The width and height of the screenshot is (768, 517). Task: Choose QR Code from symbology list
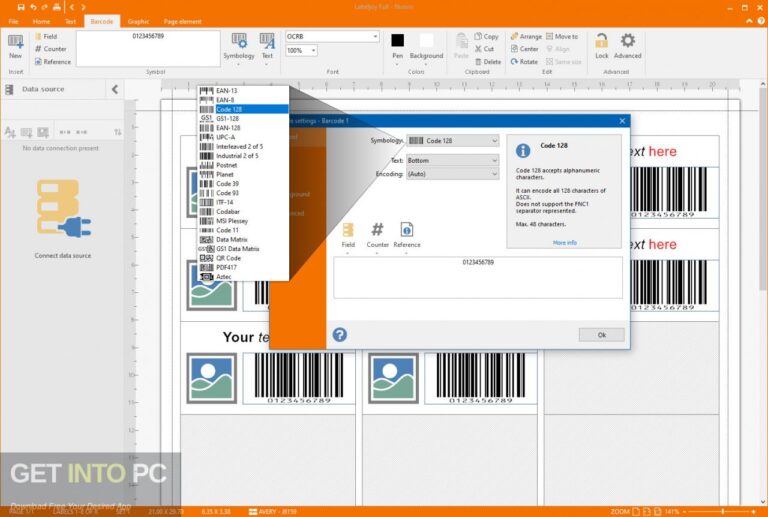point(243,258)
